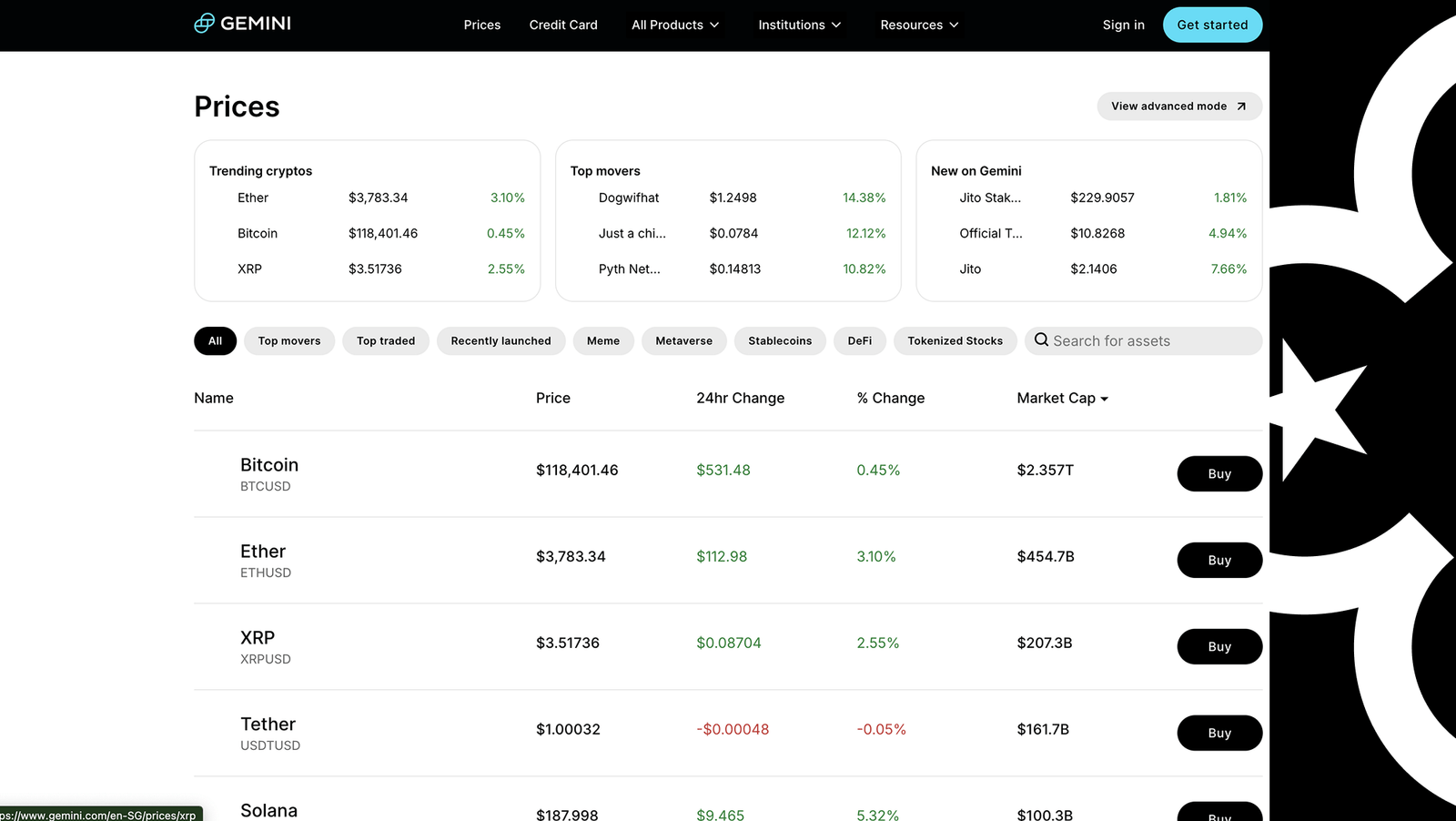Click the arrow icon in View advanced mode

pos(1240,106)
